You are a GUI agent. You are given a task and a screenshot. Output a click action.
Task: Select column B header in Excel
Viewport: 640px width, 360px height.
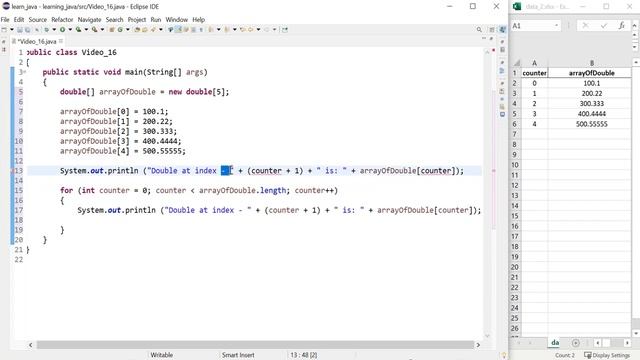click(591, 63)
